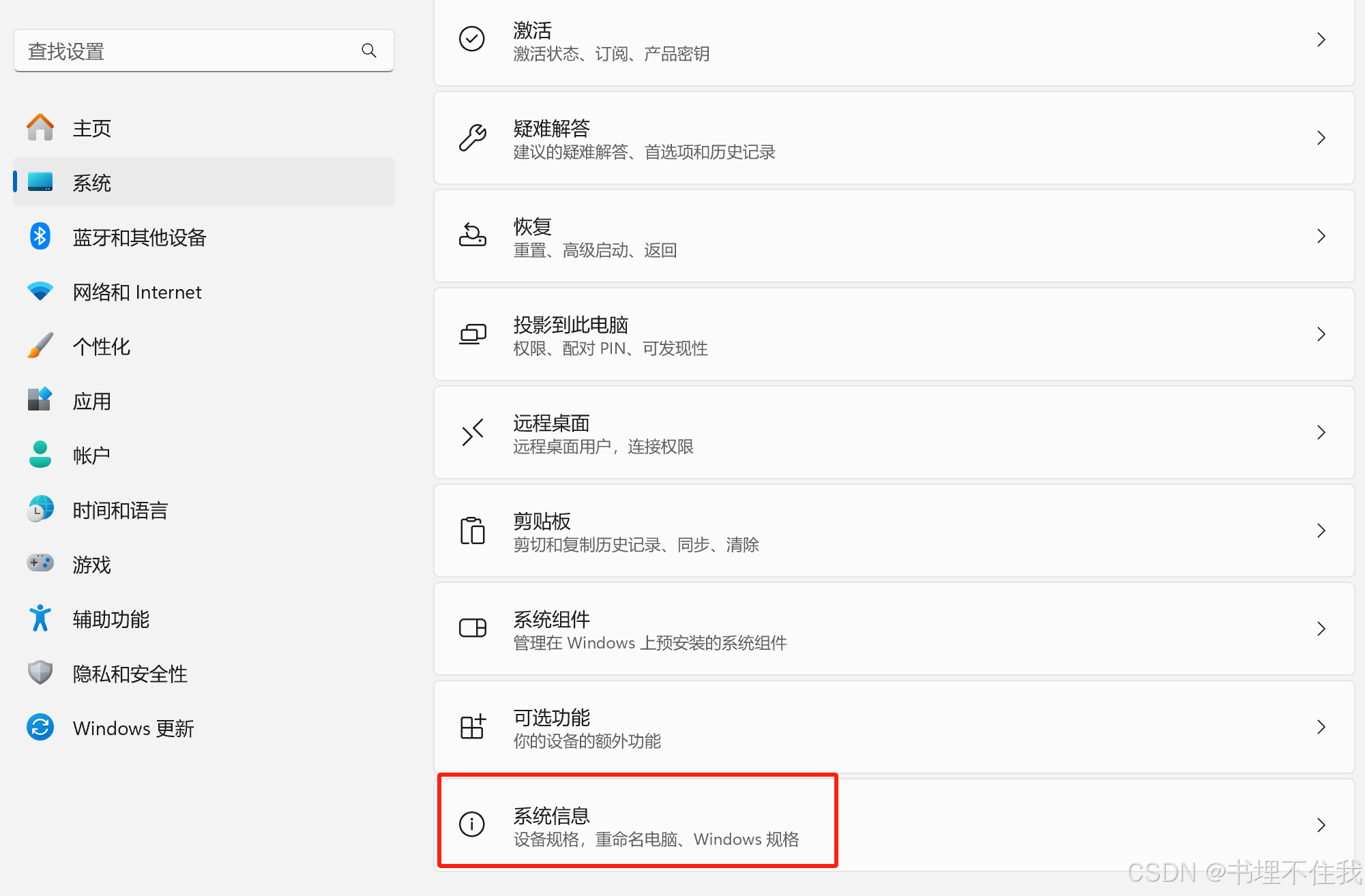Go to 时间和语言 settings
The image size is (1365, 896).
point(120,510)
